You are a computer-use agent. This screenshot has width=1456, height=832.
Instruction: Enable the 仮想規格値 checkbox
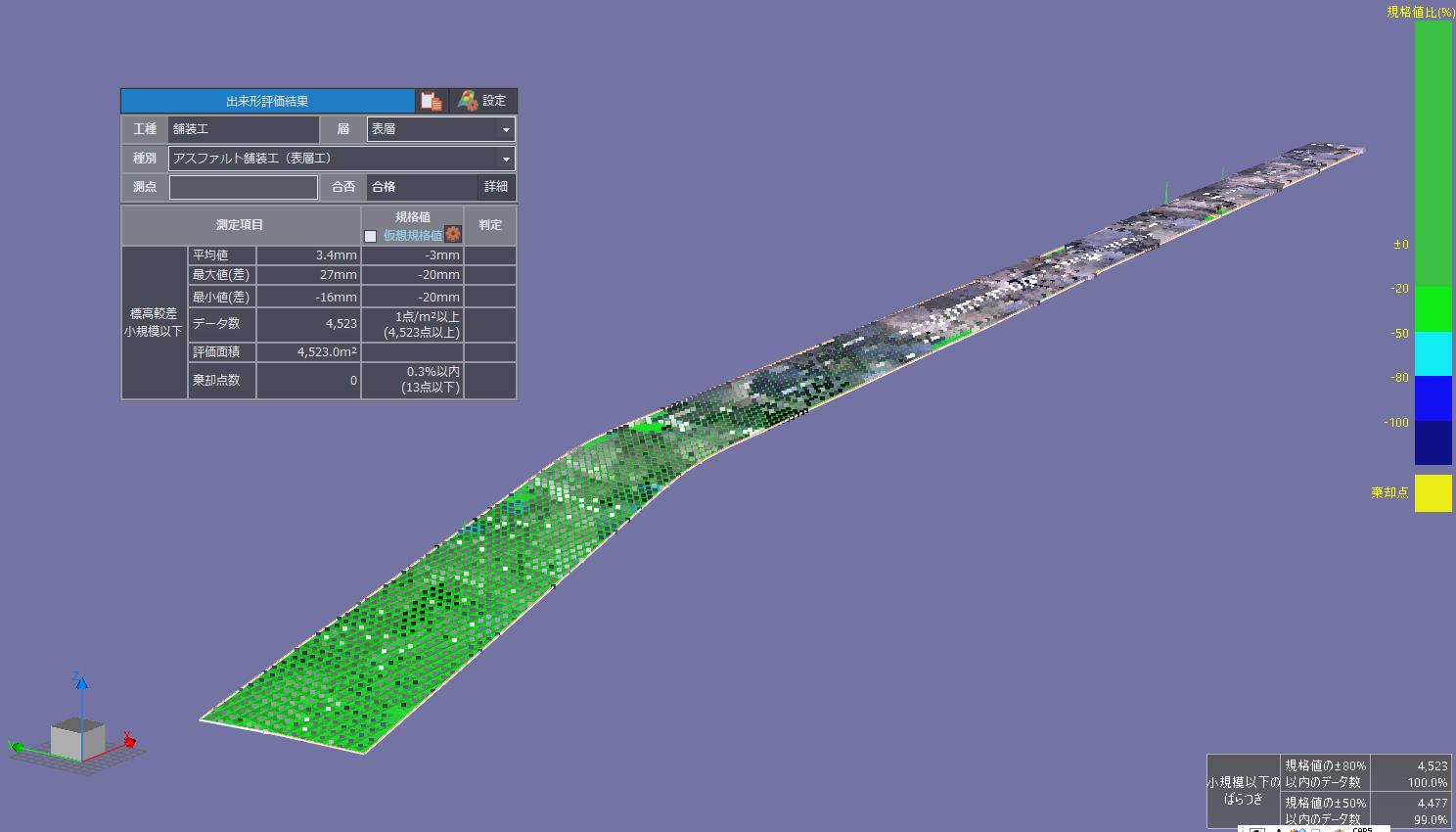click(x=370, y=236)
